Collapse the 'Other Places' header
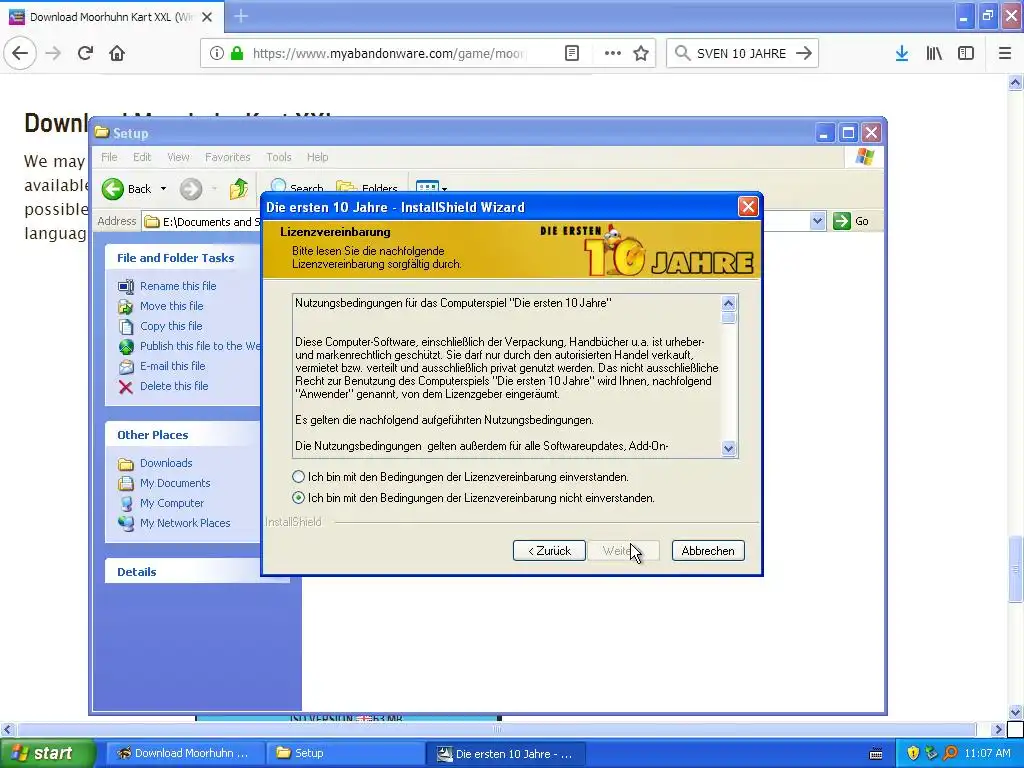1024x768 pixels. coord(183,434)
